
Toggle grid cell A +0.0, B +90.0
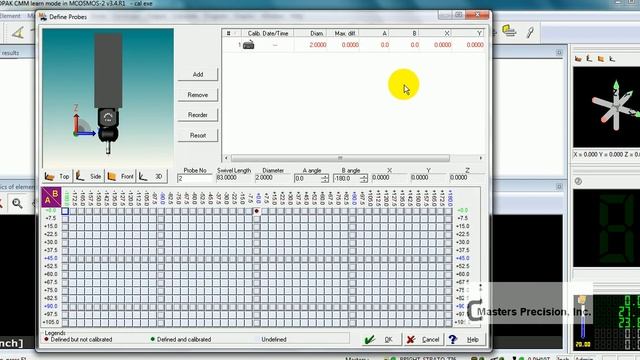click(x=352, y=211)
